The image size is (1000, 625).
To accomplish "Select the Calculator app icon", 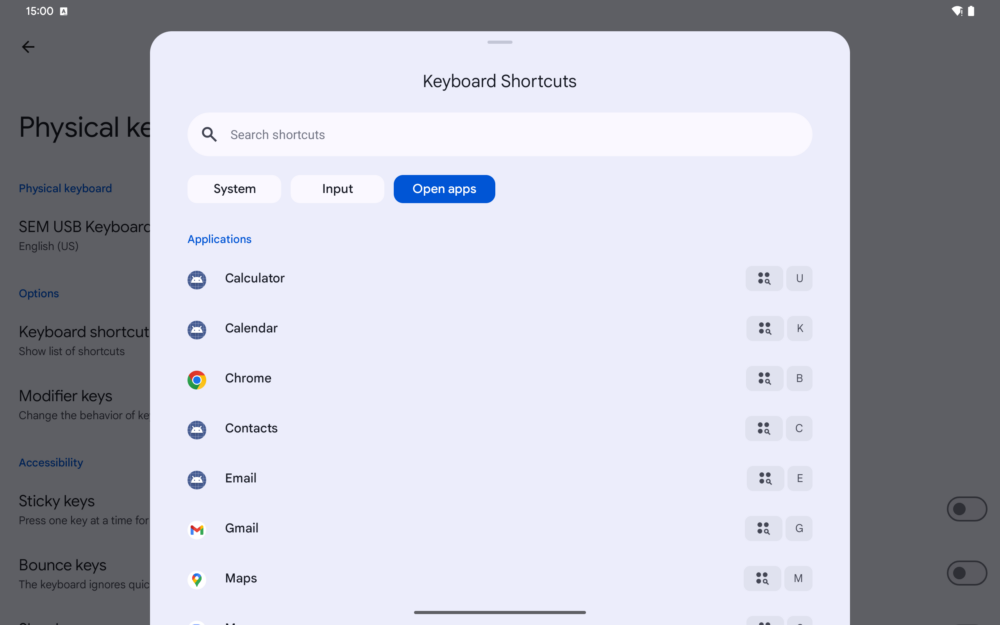I will 197,279.
